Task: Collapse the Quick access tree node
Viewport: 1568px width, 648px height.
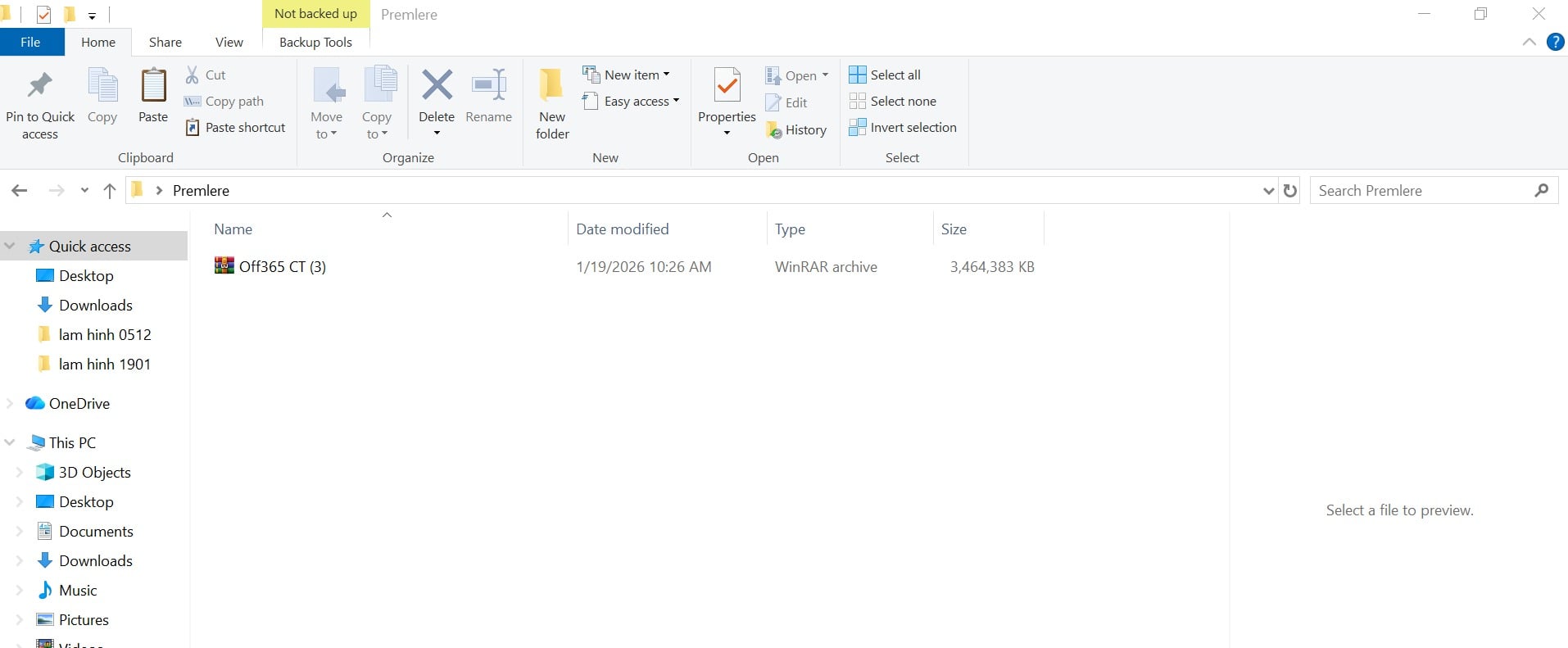Action: point(10,246)
